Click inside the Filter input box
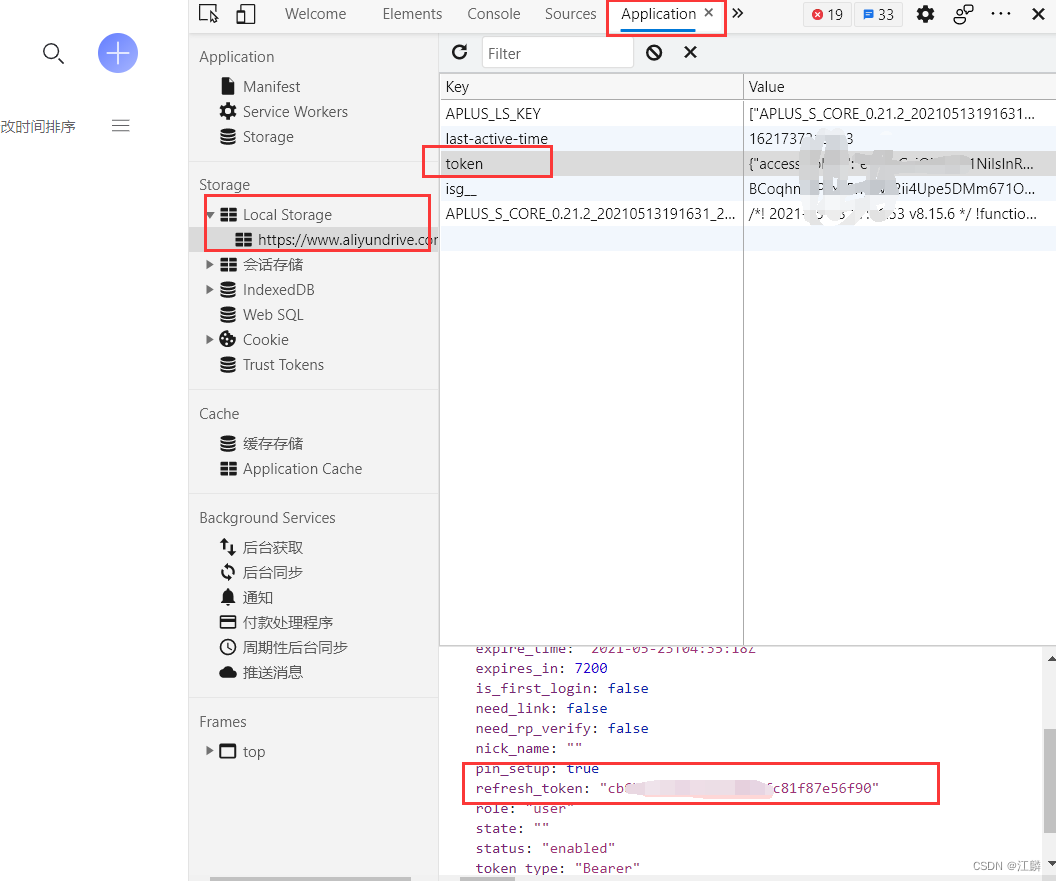 [557, 52]
